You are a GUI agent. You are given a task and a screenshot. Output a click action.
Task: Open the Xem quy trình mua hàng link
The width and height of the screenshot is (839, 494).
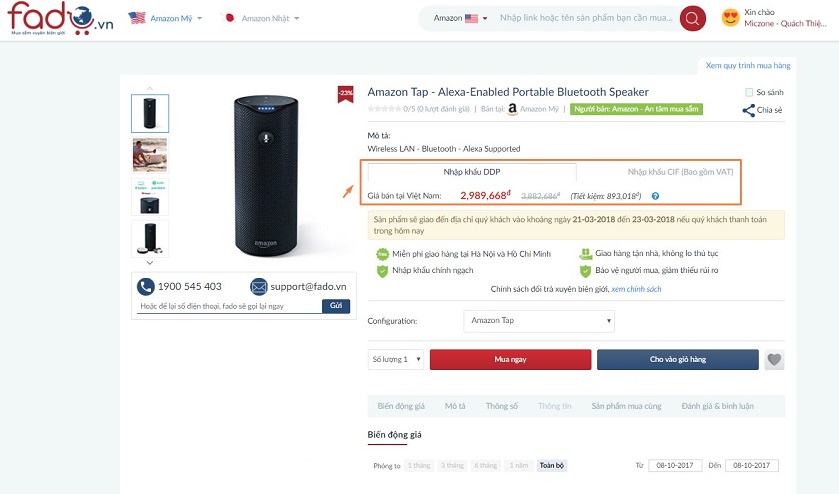[748, 65]
